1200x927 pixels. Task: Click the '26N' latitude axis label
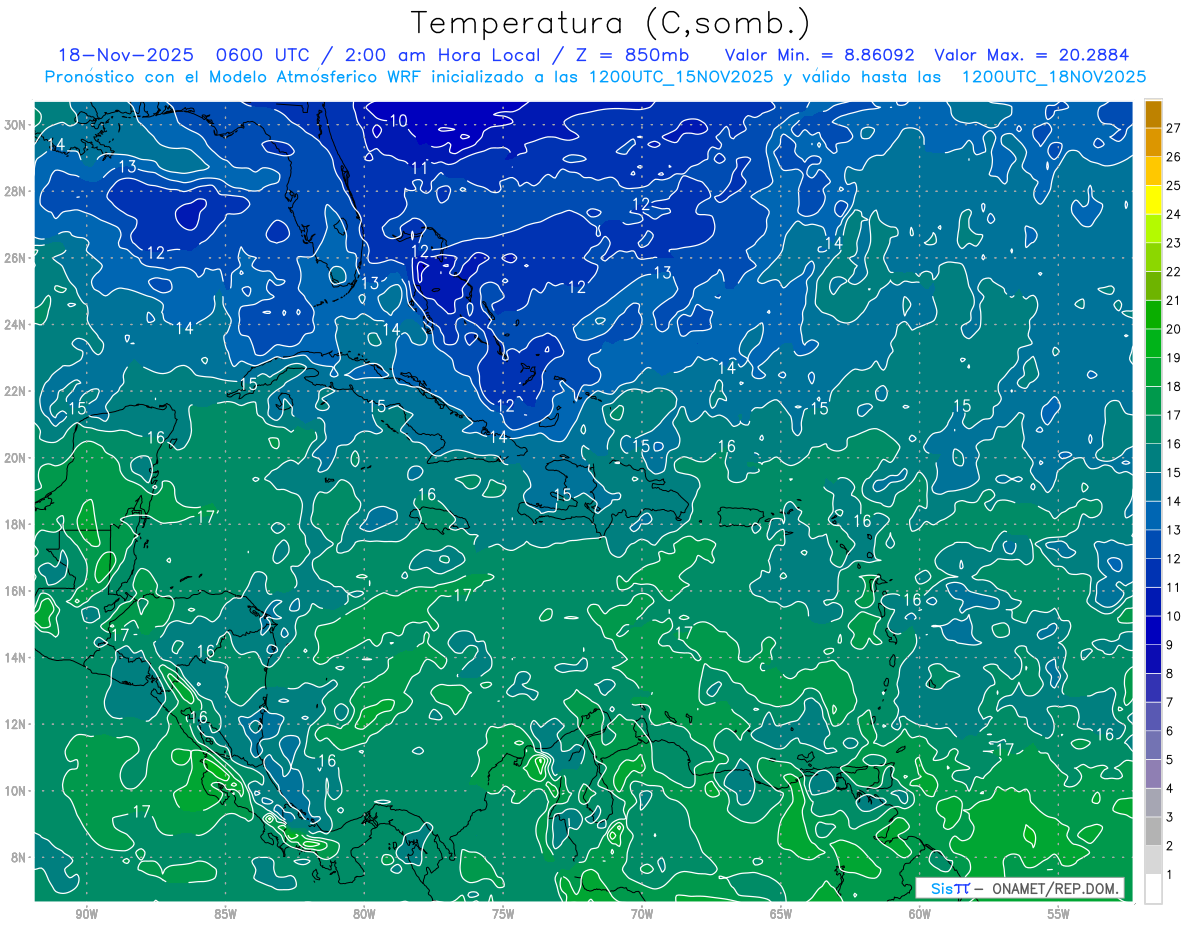(15, 258)
